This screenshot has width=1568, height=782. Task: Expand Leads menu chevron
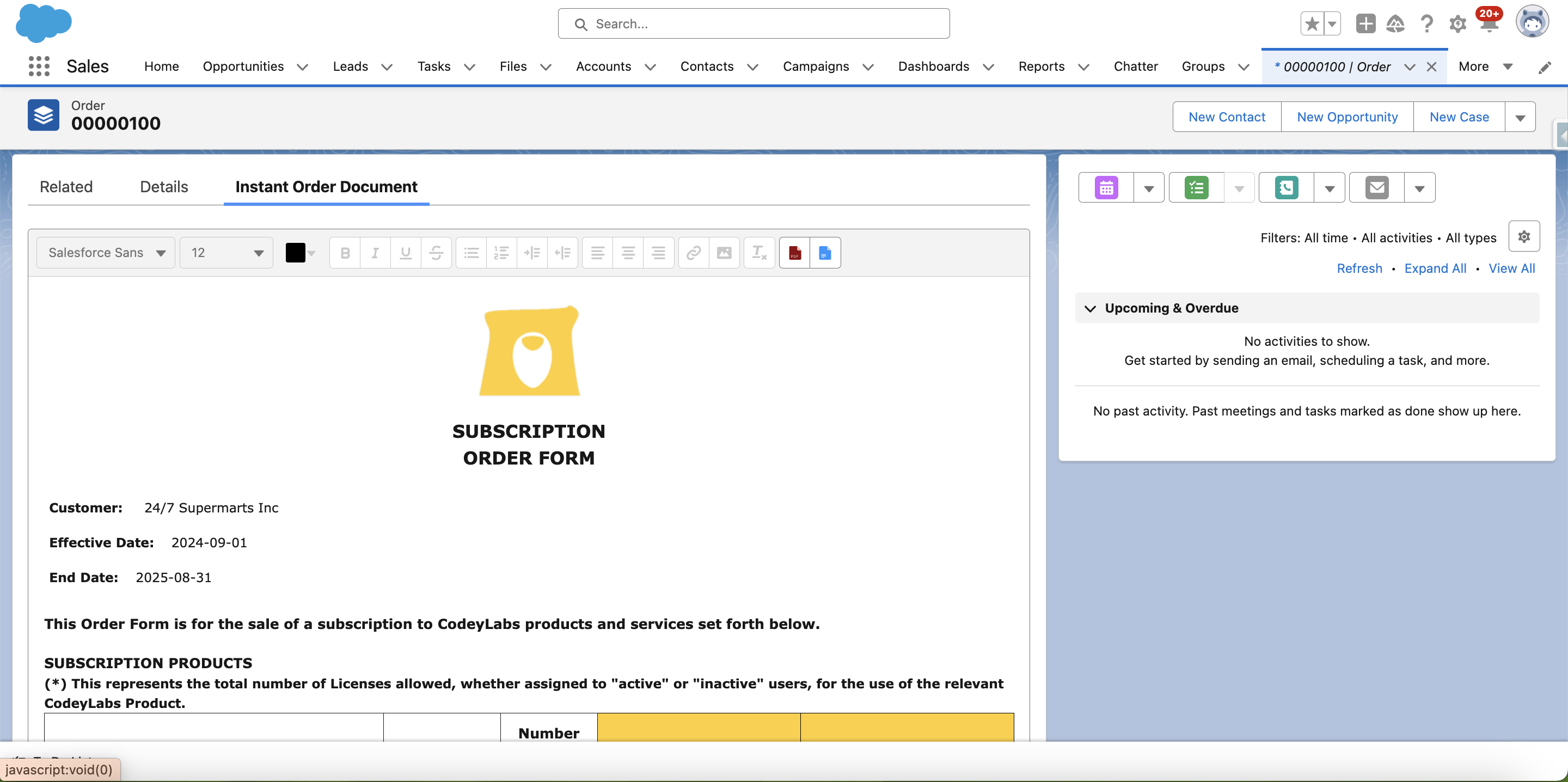point(387,67)
